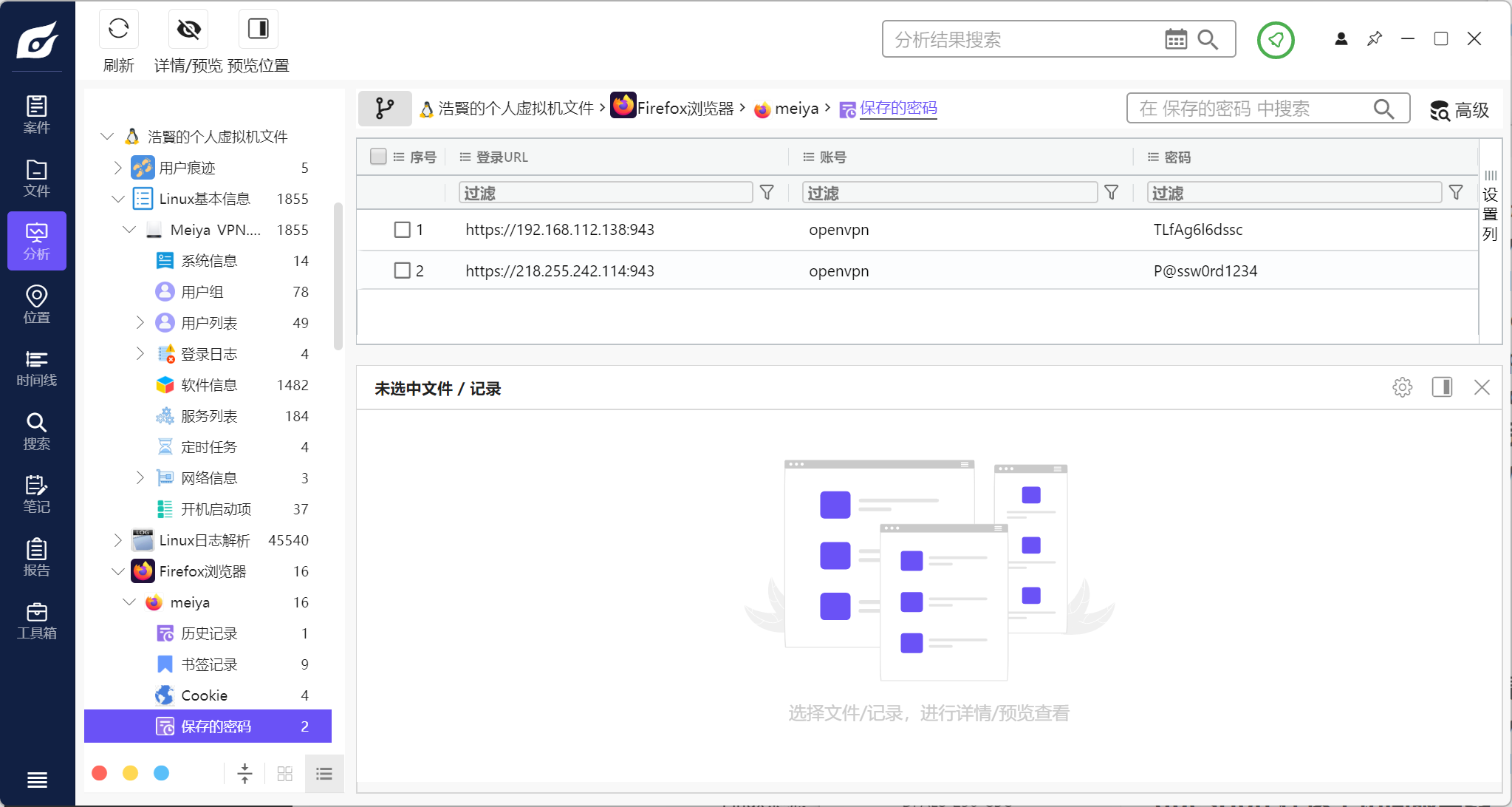Click the 保存的密码 breadcrumb link
Screen dimensions: 1512x807
click(x=897, y=109)
